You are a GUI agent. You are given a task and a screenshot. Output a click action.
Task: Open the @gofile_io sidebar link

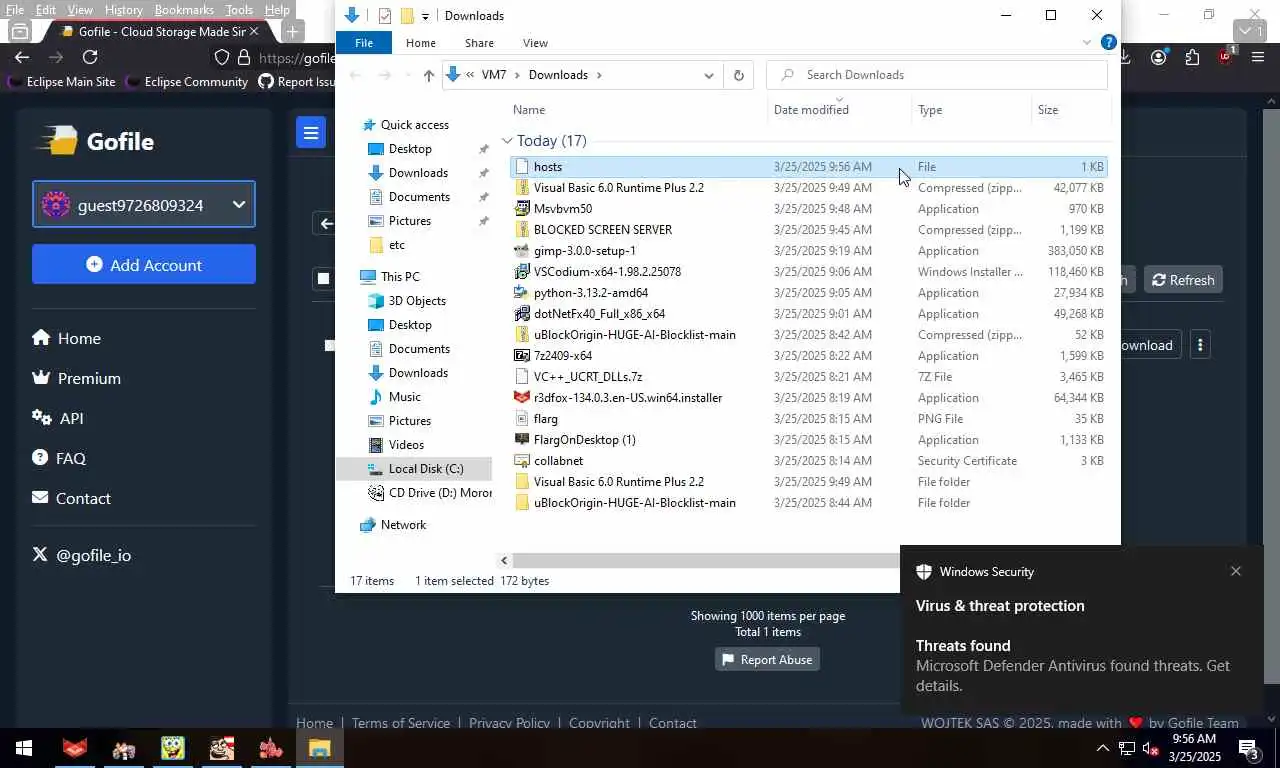pyautogui.click(x=81, y=555)
